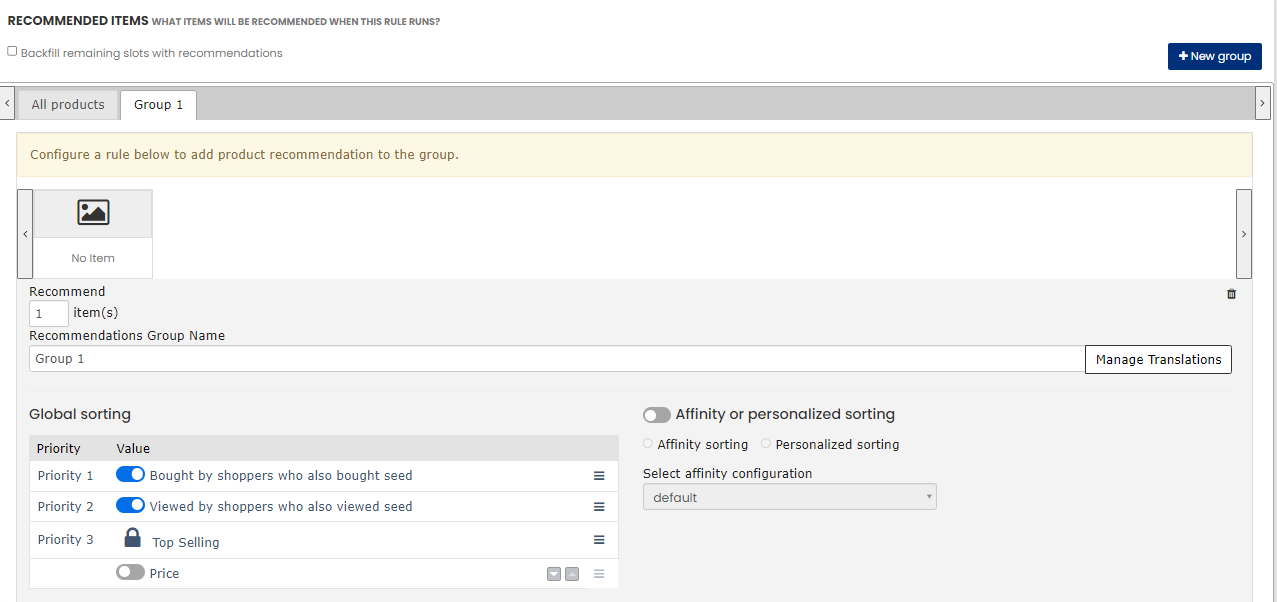
Task: Open the drag handle menu for Priority 1
Action: (599, 475)
